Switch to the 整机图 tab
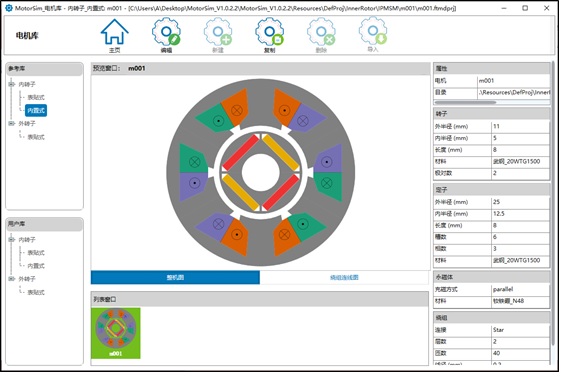 point(176,278)
